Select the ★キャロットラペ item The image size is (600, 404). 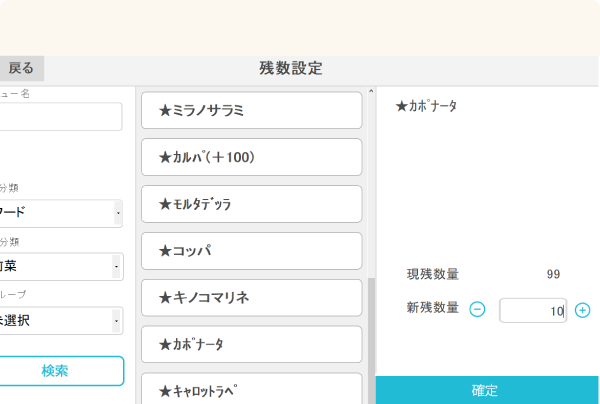[x=252, y=389]
